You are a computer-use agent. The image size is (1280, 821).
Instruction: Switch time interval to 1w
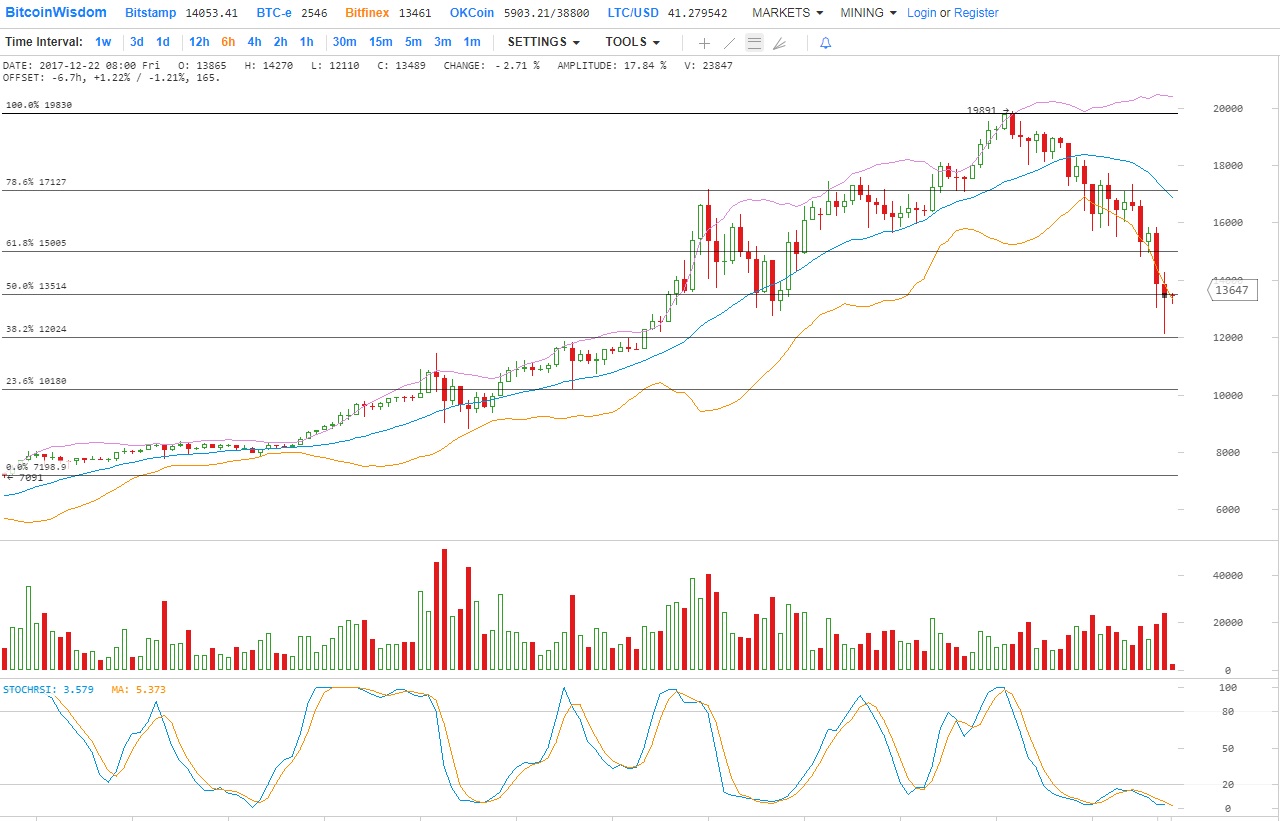(103, 42)
